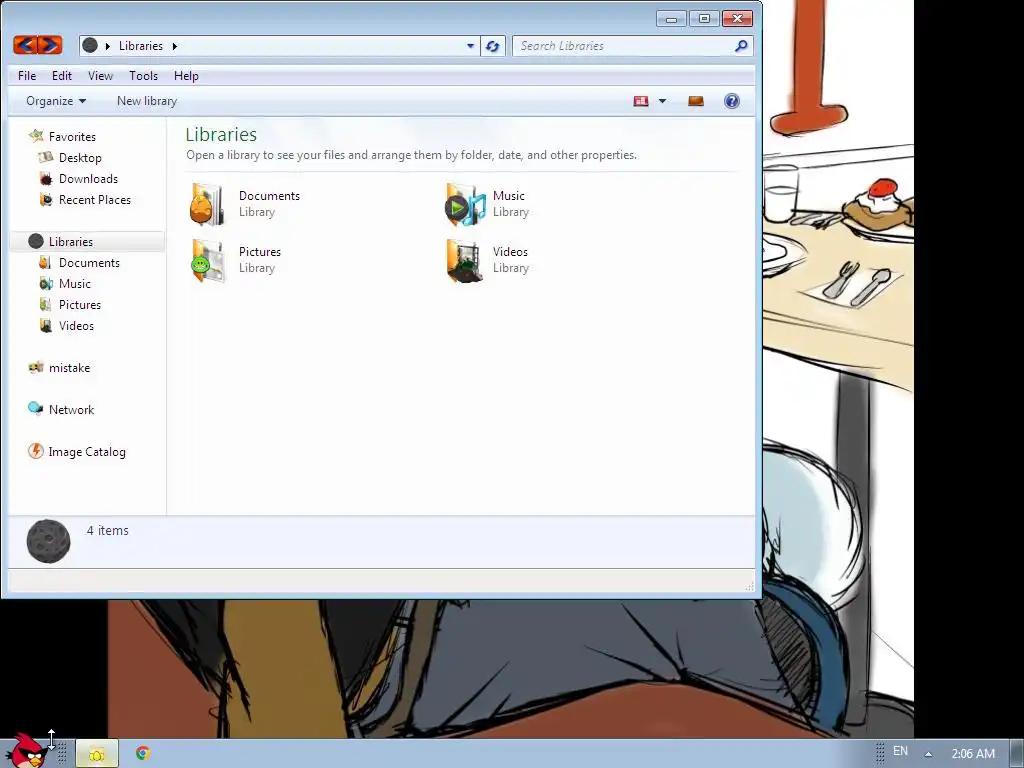Click the mistake user icon in sidebar
The height and width of the screenshot is (768, 1024).
36,367
